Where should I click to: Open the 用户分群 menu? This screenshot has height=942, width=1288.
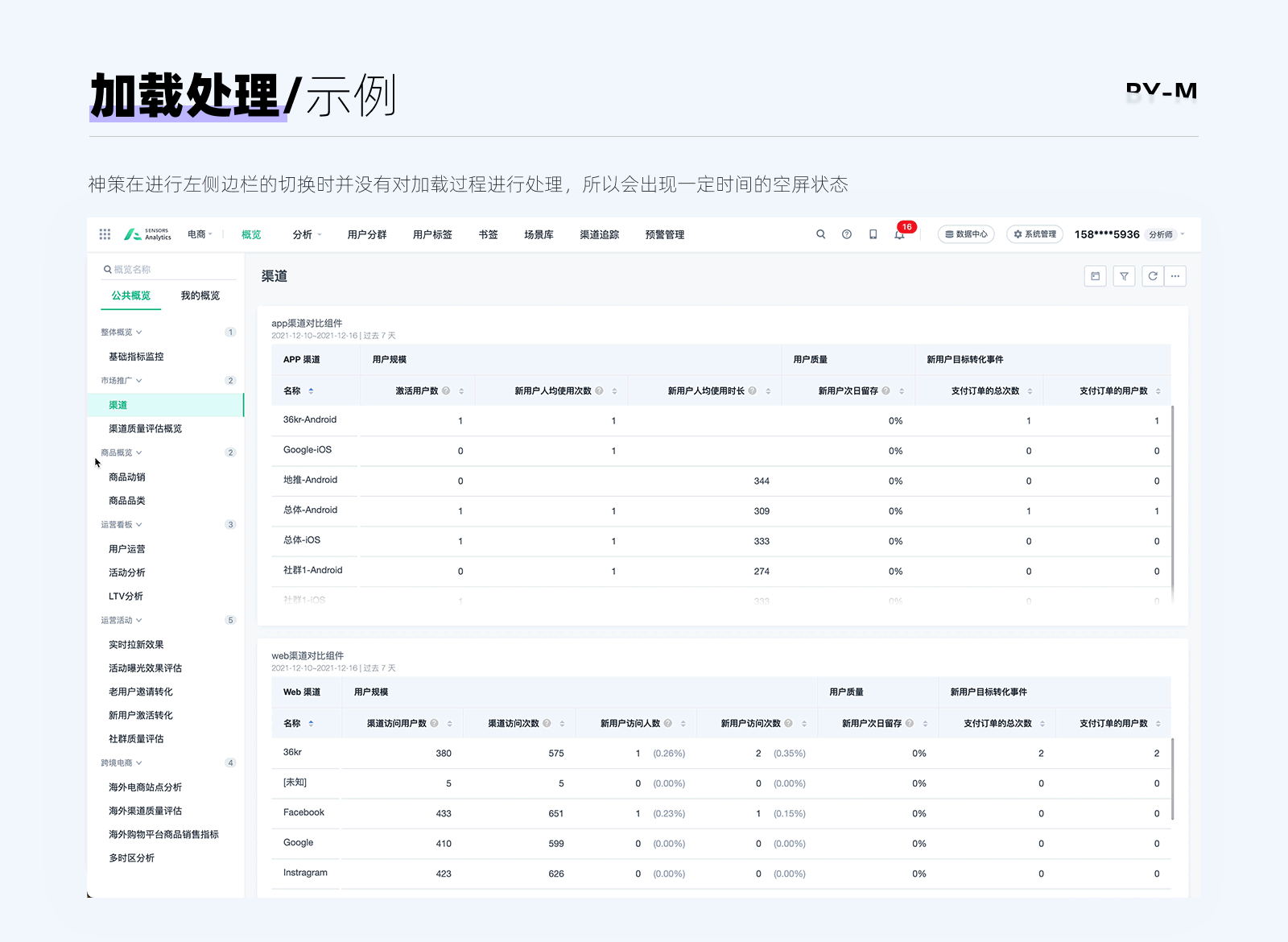[367, 234]
